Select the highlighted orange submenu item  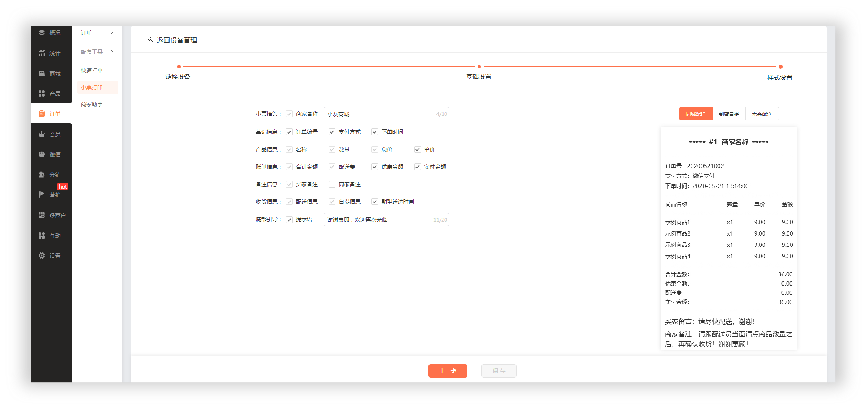pos(91,87)
